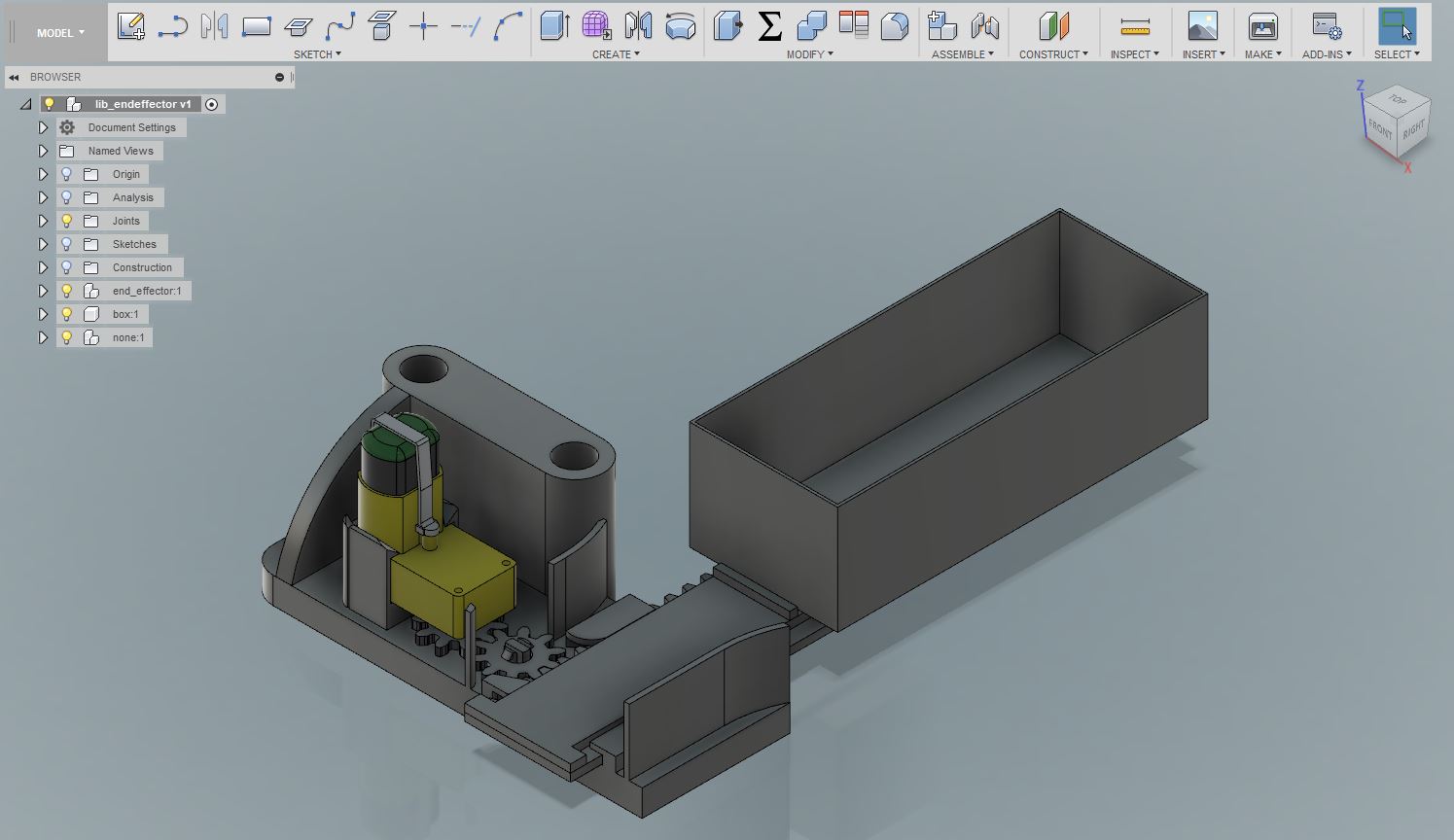Expand the Sketches folder
The height and width of the screenshot is (840, 1454).
(x=43, y=244)
